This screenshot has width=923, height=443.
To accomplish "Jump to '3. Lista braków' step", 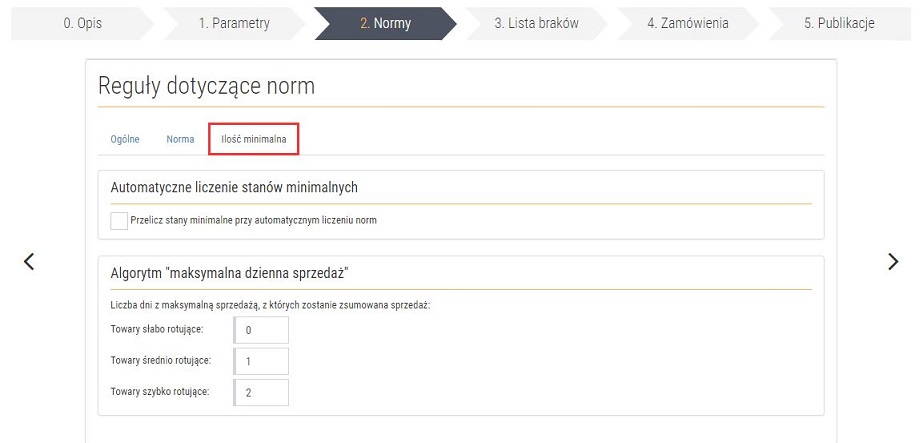I will click(536, 23).
